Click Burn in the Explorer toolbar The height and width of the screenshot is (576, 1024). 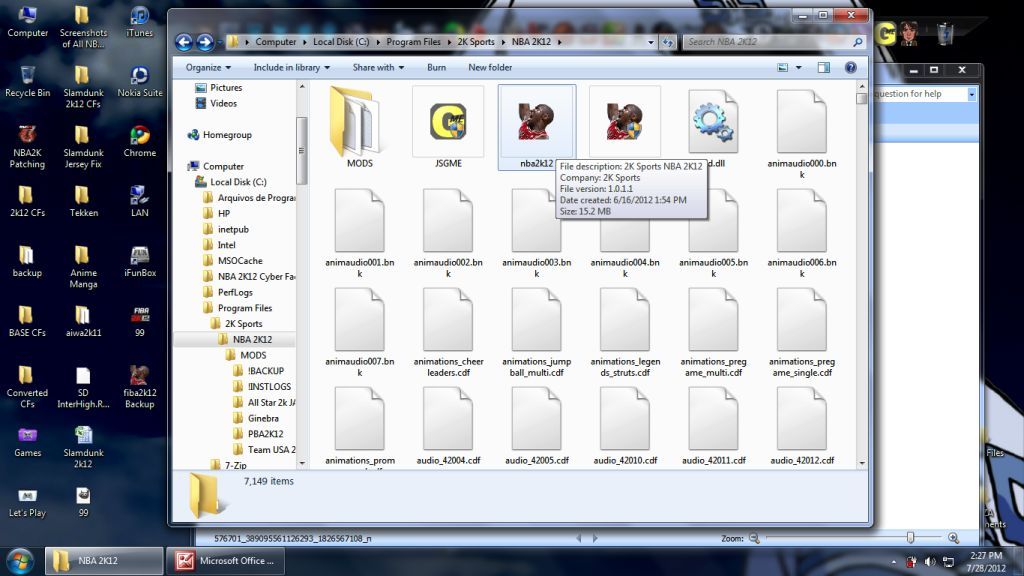tap(436, 67)
